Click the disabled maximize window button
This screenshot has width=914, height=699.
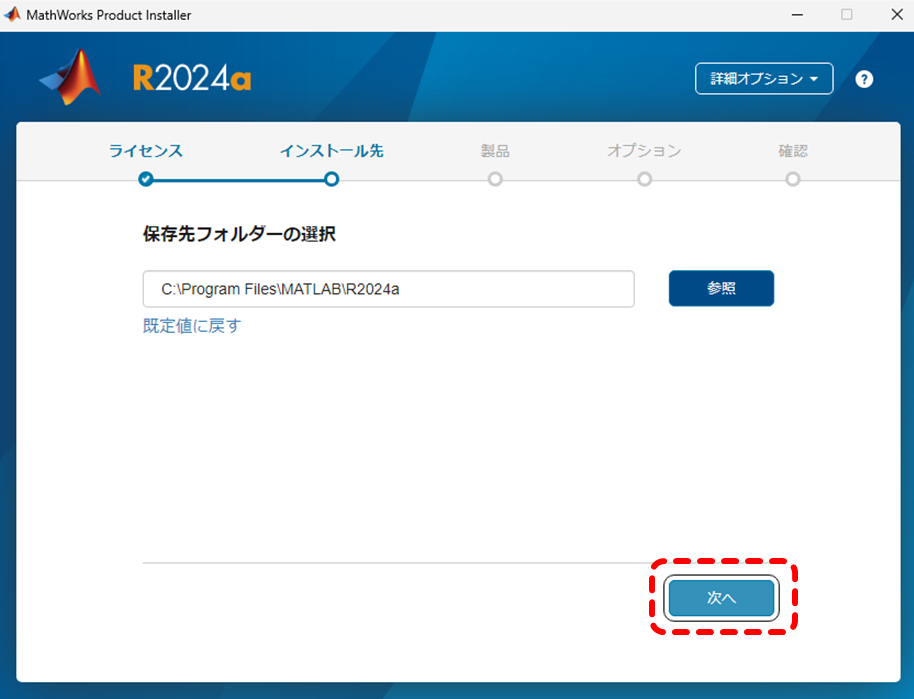point(846,15)
